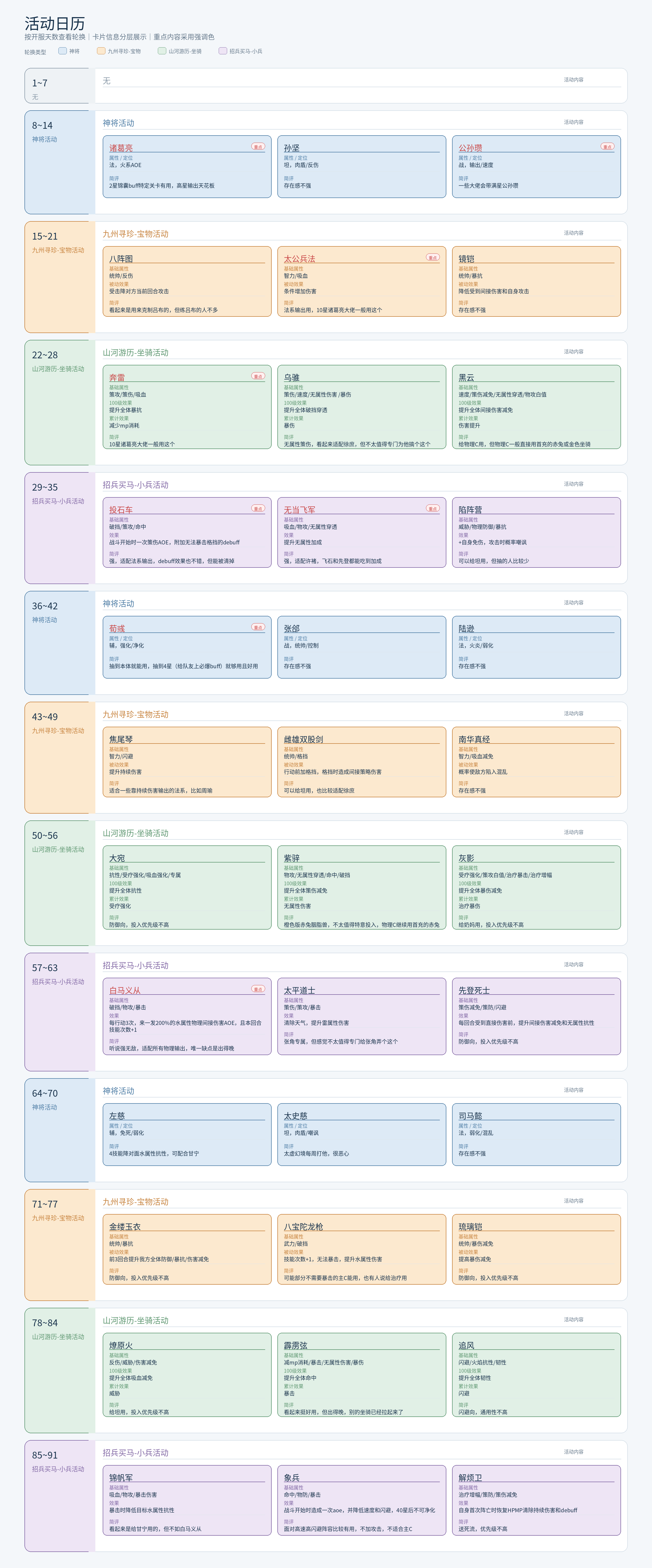The height and width of the screenshot is (1568, 652).
Task: Click the 九州寻珍-宝物 orange legend swatch
Action: (101, 51)
